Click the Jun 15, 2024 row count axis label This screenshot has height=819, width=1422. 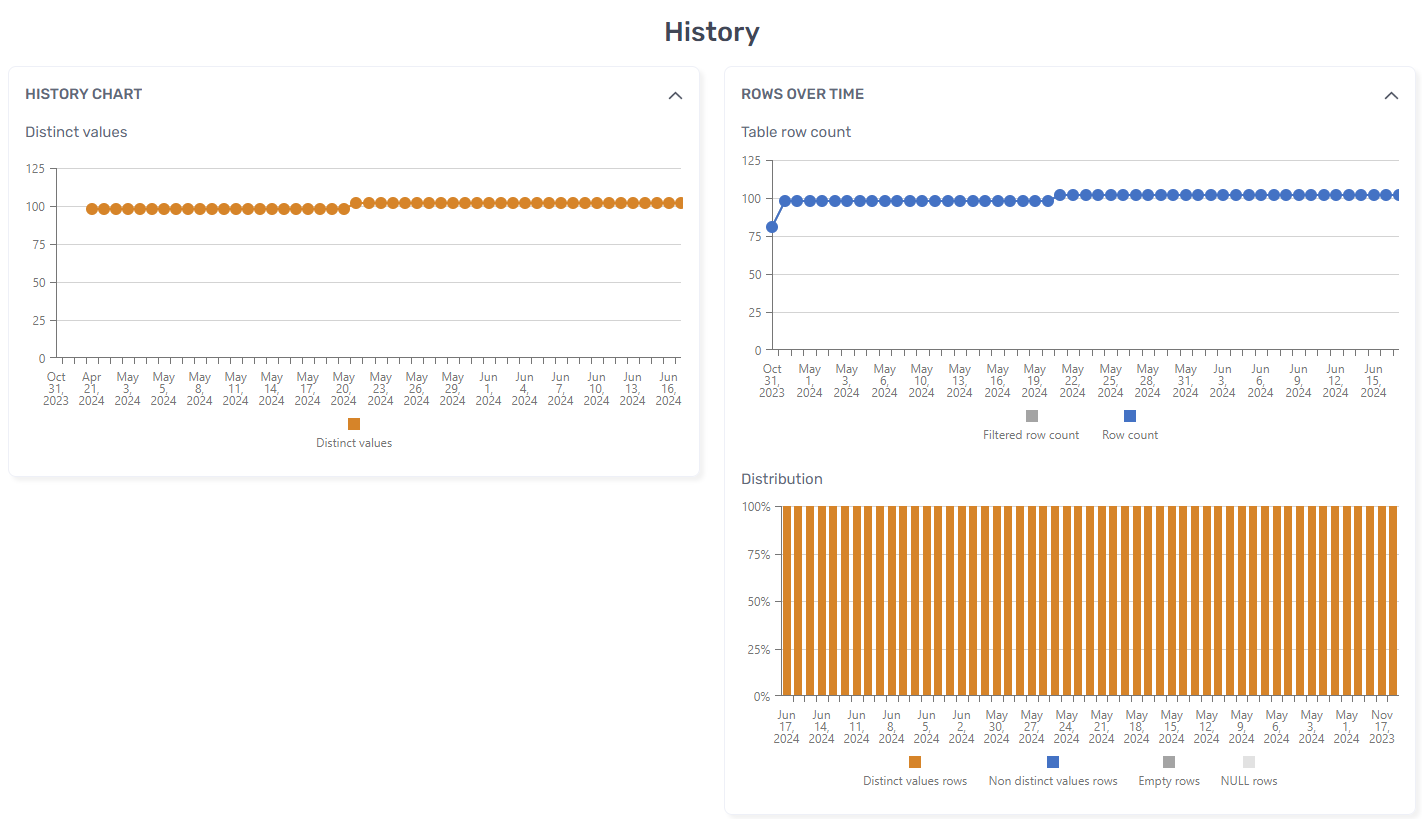[x=1374, y=381]
